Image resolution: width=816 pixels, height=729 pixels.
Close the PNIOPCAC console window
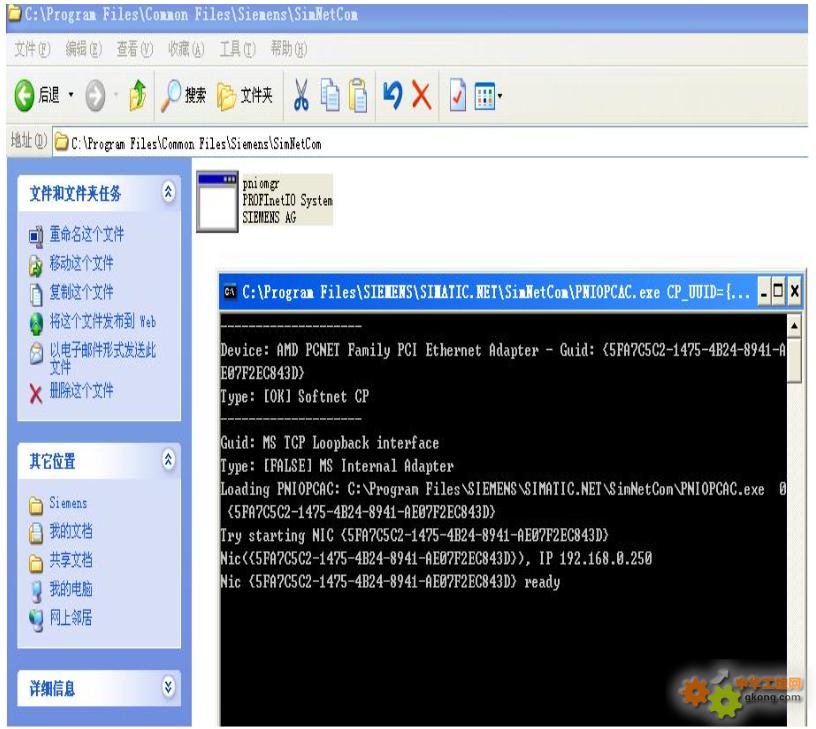[x=794, y=291]
